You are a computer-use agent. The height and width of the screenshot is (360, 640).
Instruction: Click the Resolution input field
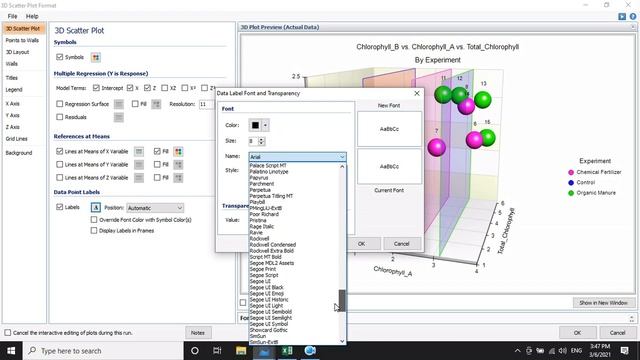coord(206,104)
